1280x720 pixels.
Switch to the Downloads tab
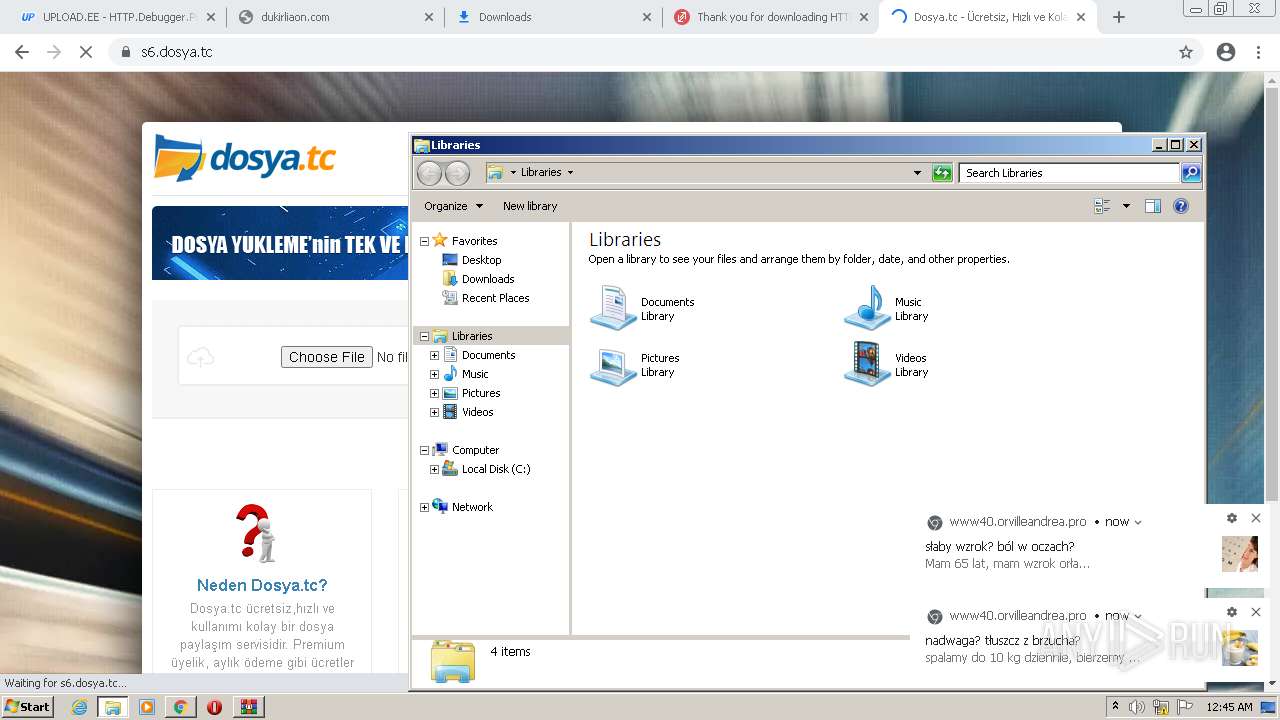click(554, 17)
